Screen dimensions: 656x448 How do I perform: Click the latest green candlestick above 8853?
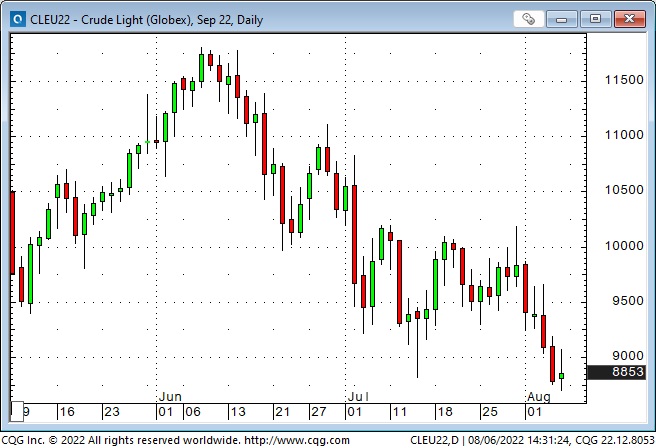click(561, 376)
